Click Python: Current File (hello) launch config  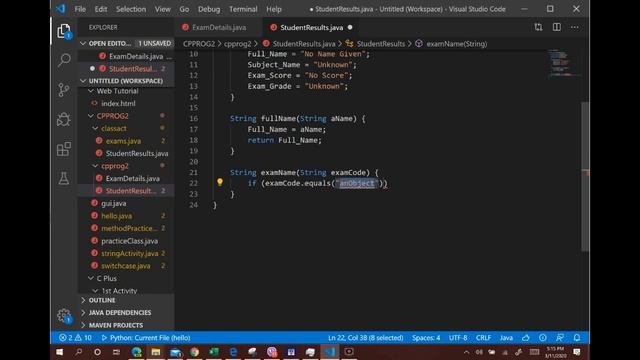click(x=146, y=338)
